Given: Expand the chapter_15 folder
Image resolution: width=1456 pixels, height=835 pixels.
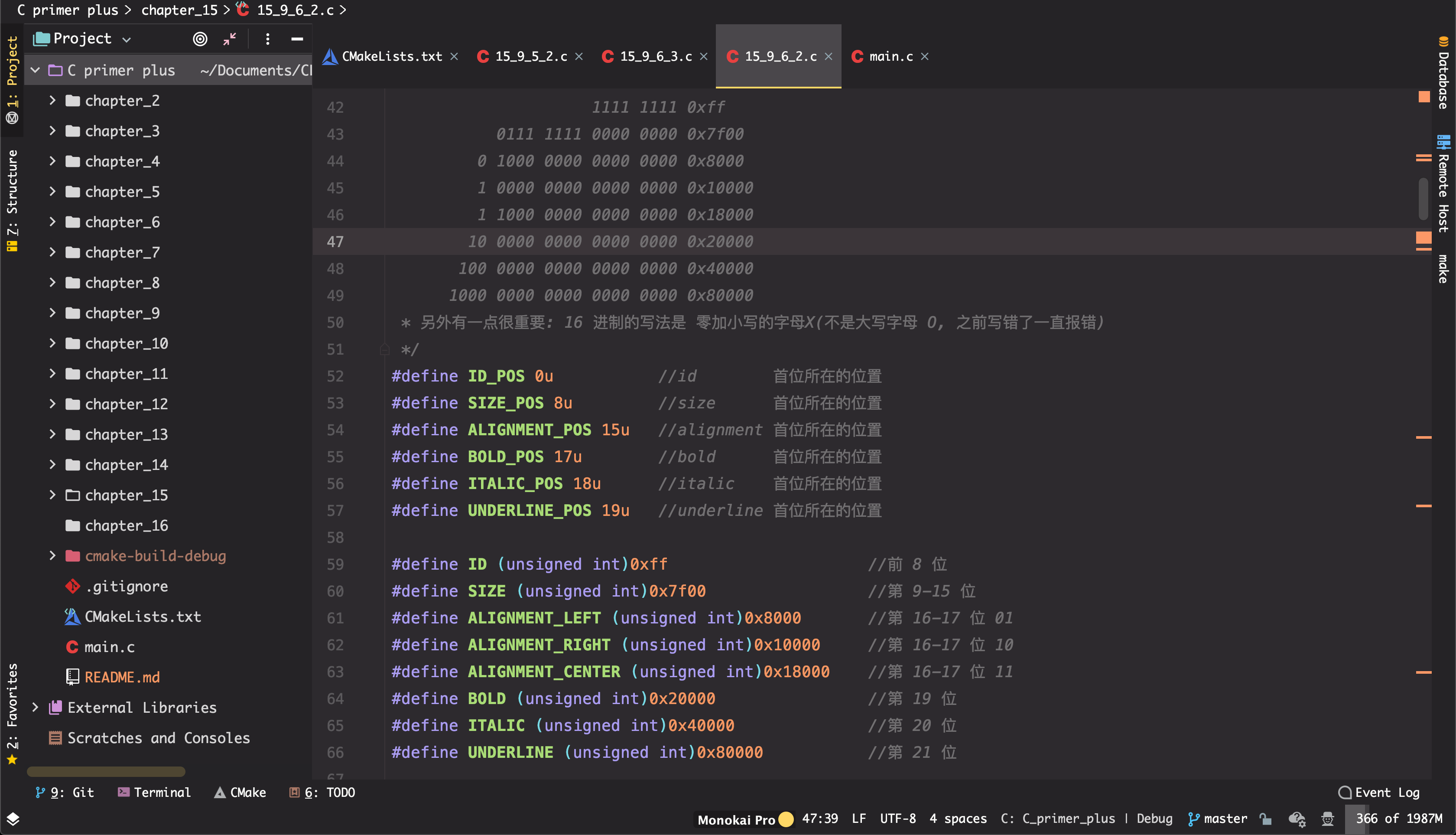Looking at the screenshot, I should pos(52,495).
